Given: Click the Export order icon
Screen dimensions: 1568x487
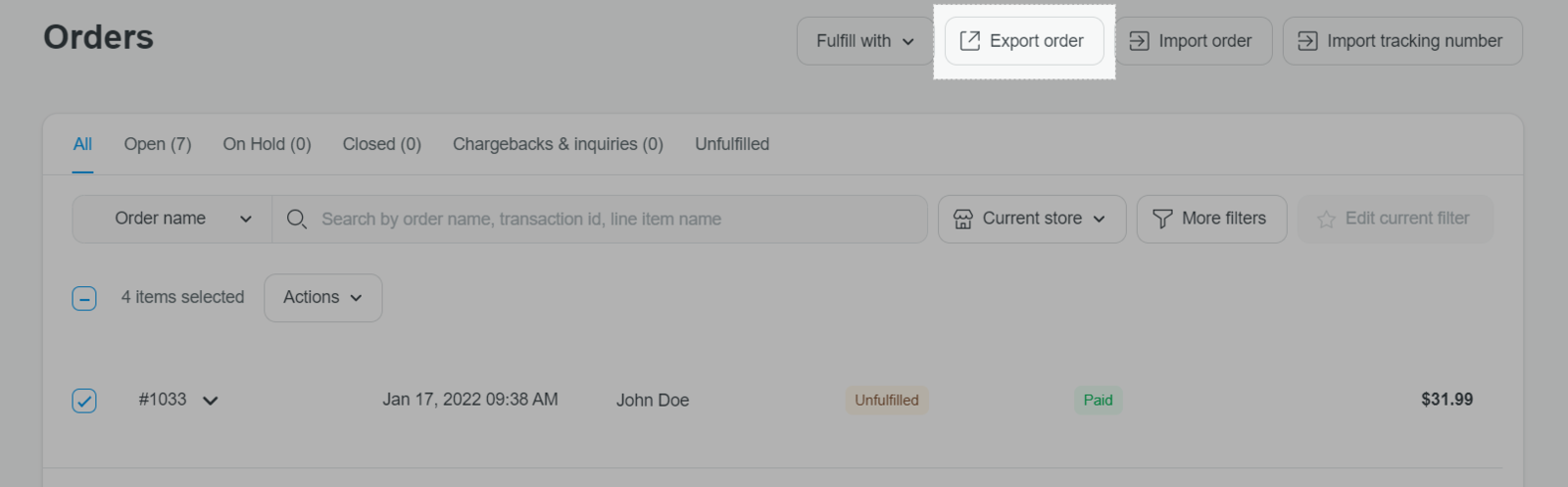Looking at the screenshot, I should [x=969, y=41].
